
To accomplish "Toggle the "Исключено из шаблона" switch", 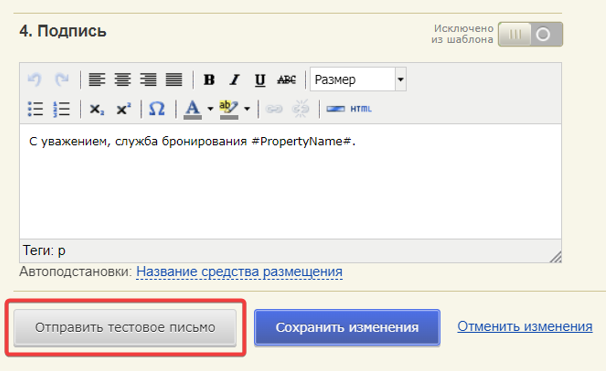I will (530, 34).
